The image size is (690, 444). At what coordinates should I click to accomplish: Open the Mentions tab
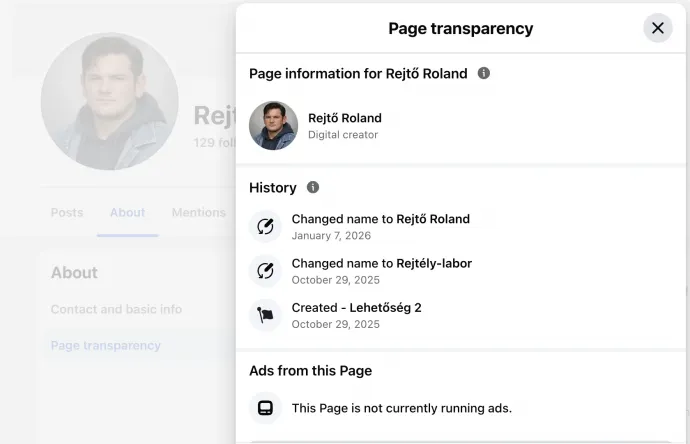click(198, 212)
